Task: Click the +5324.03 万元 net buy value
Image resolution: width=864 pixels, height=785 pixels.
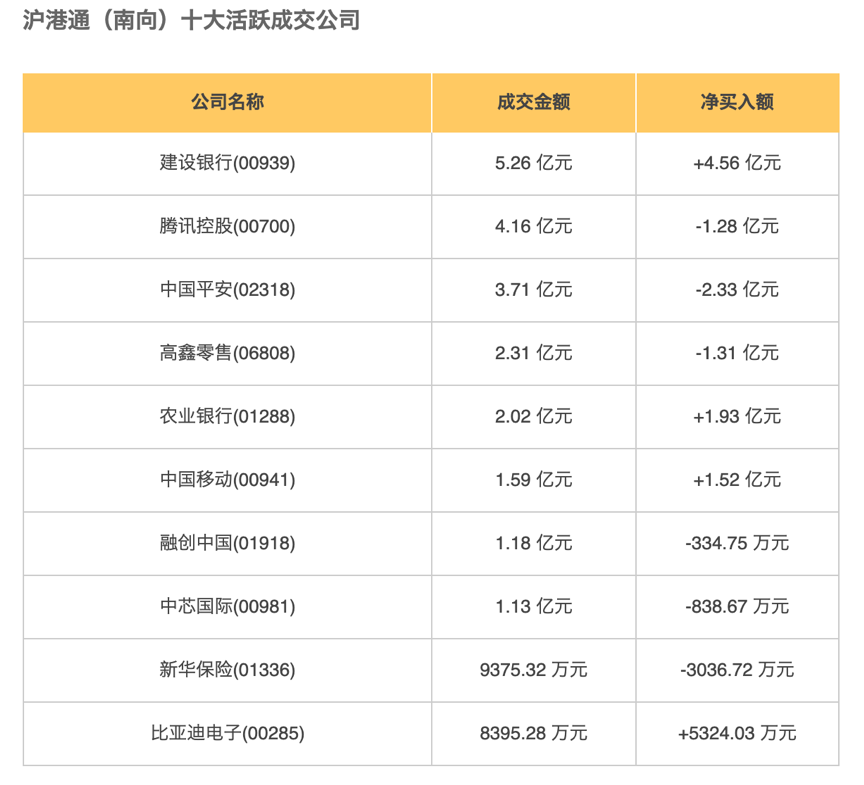Action: (737, 733)
